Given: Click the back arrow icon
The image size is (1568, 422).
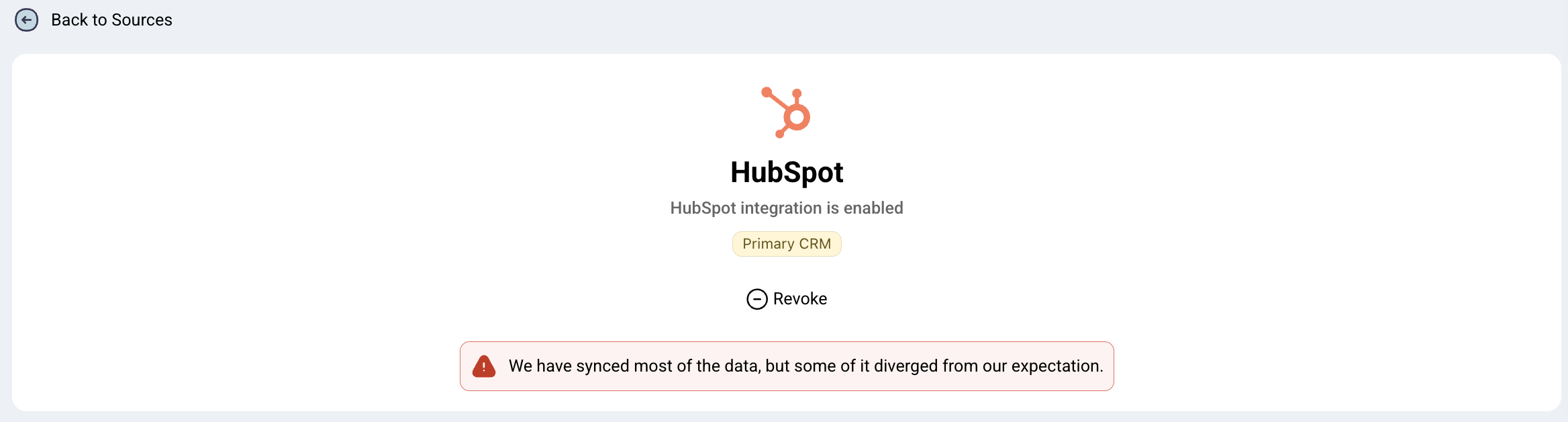Looking at the screenshot, I should pyautogui.click(x=27, y=20).
